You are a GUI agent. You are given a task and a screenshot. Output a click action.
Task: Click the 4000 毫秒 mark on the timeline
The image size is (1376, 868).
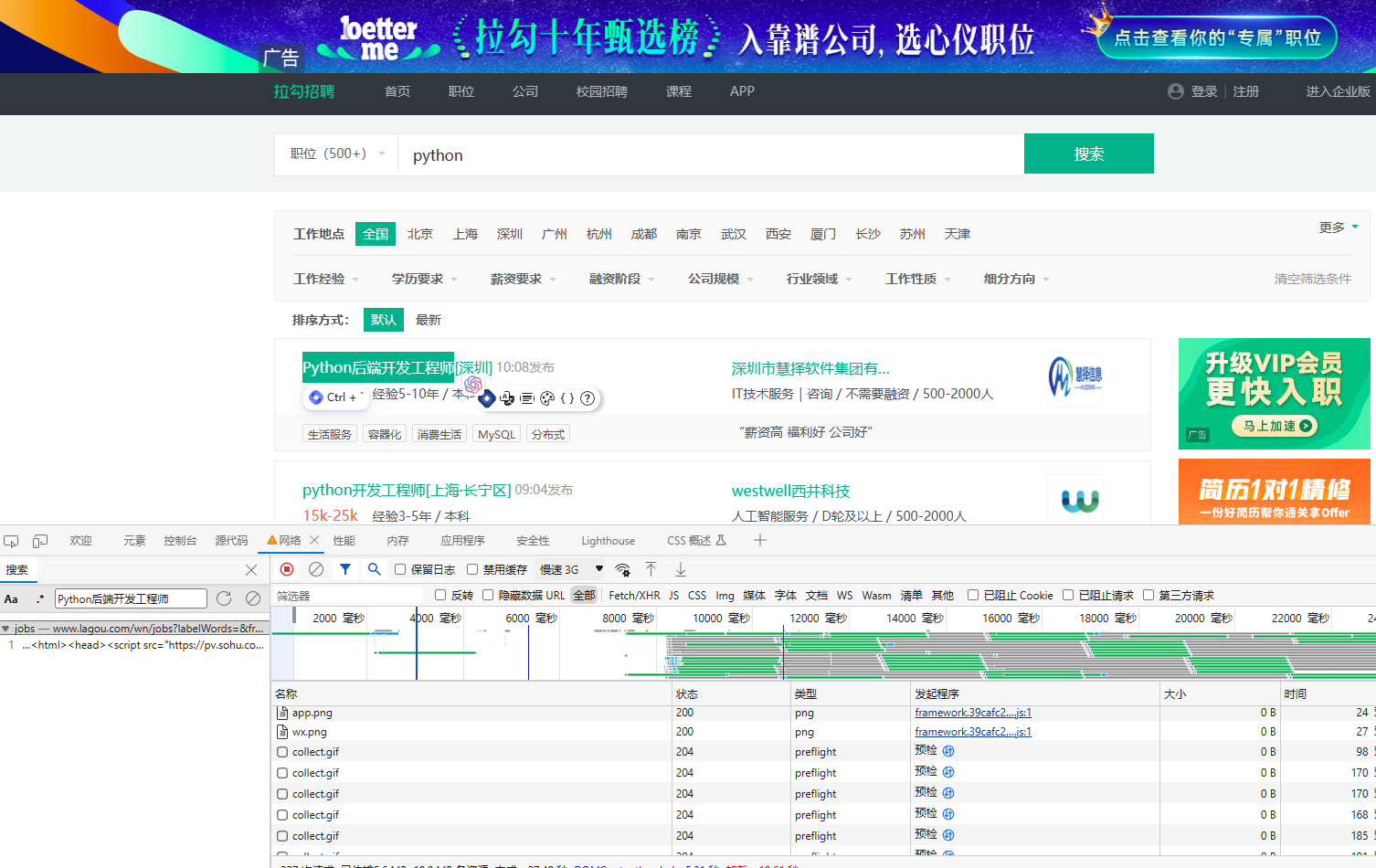coord(435,619)
